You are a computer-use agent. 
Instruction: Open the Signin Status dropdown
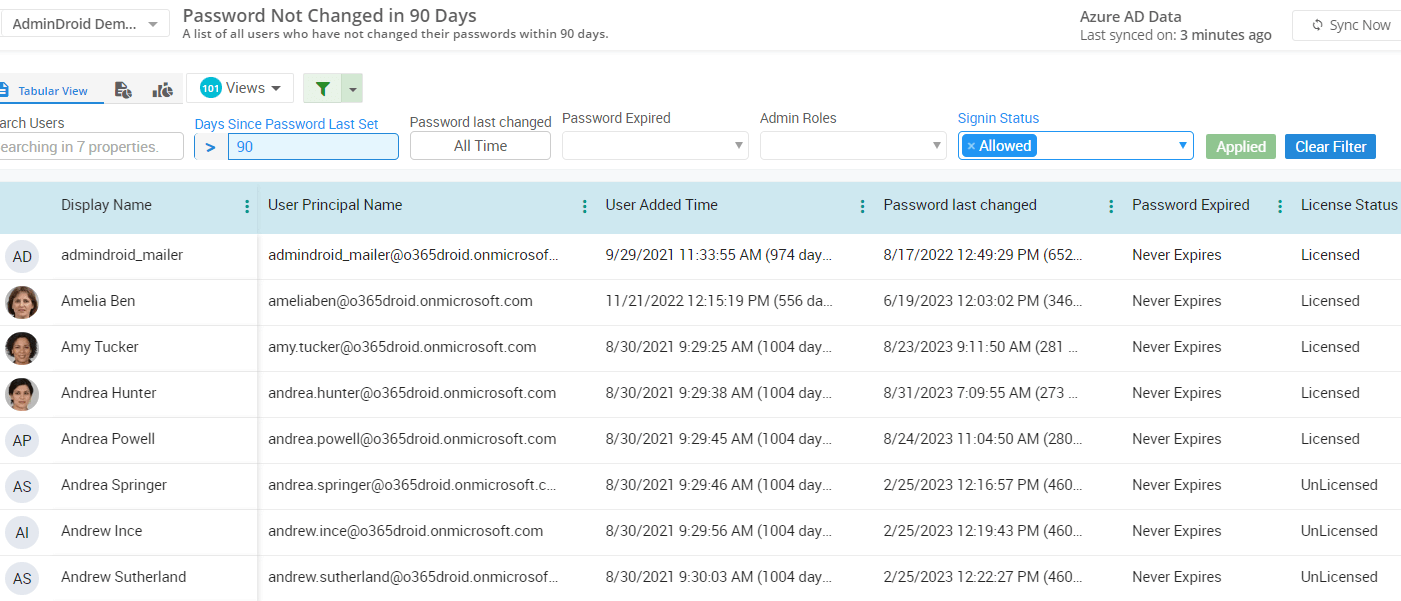(1184, 145)
